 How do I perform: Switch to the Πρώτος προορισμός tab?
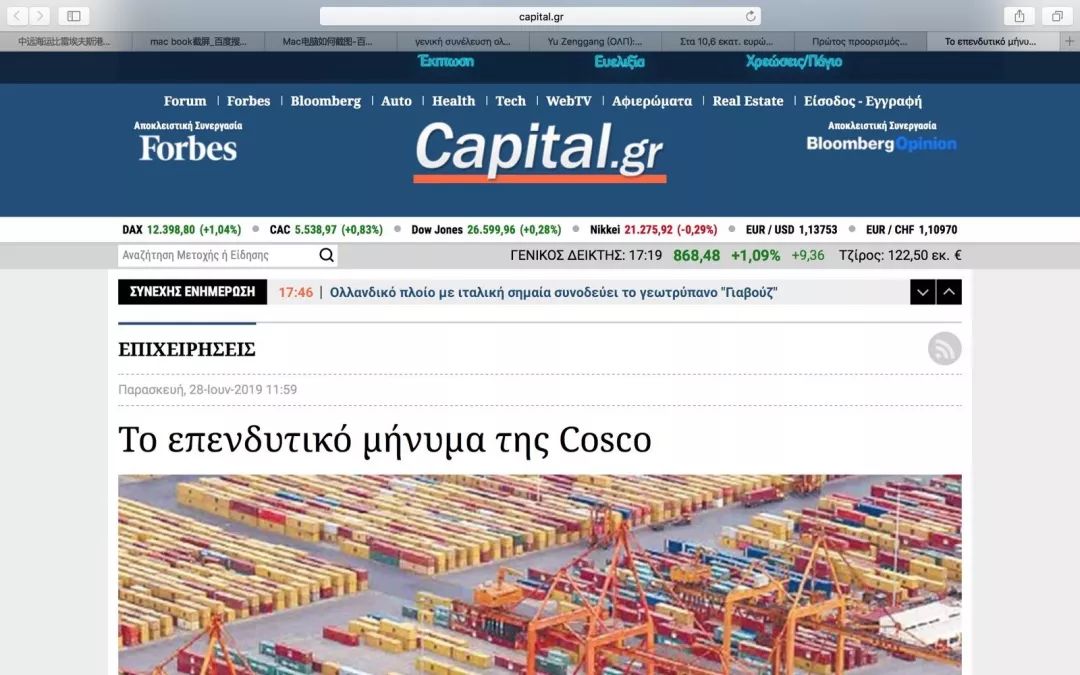[x=860, y=41]
